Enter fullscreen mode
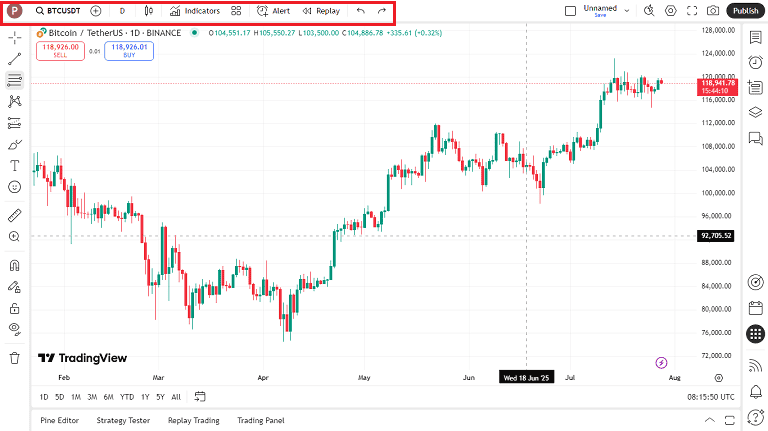768x431 pixels. (692, 11)
